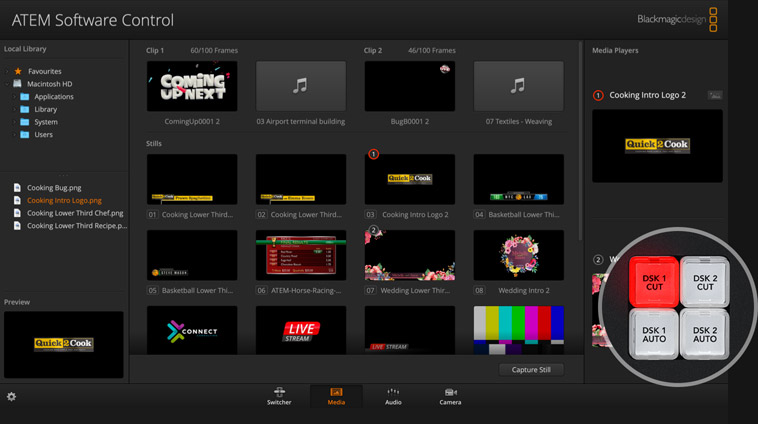Viewport: 758px width, 424px height.
Task: Select audio clip 03 Airport terminal building
Action: tap(300, 87)
